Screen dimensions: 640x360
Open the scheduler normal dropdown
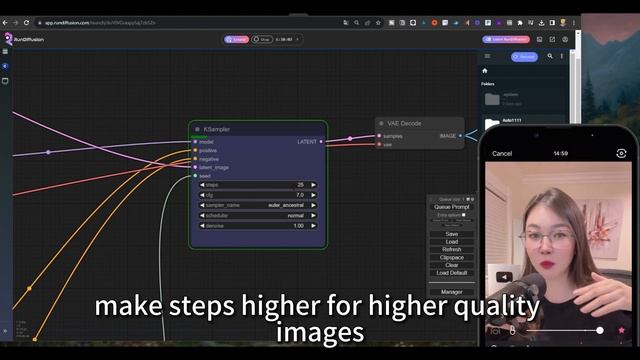tap(258, 216)
